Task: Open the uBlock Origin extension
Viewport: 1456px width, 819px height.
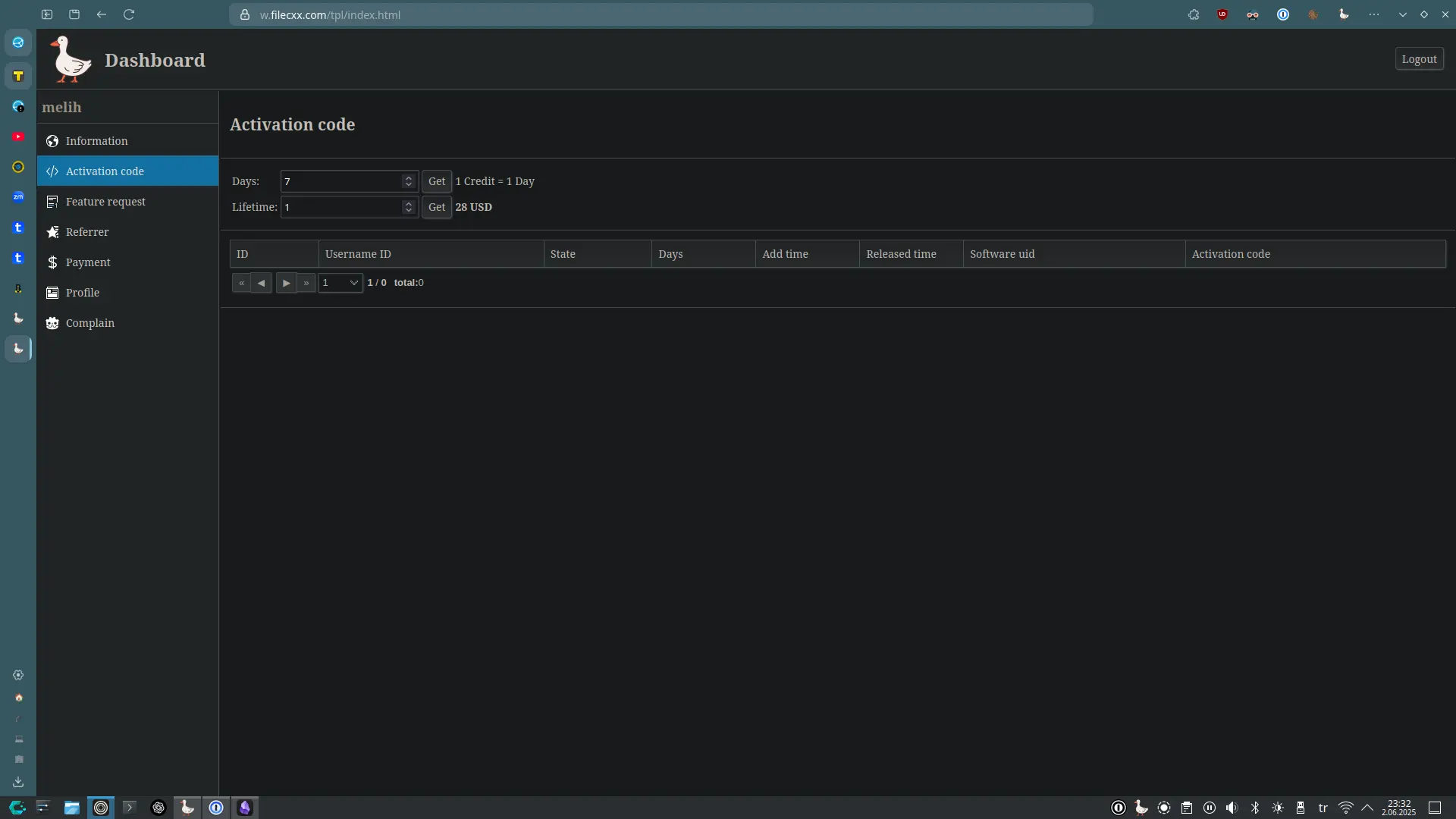Action: coord(1222,14)
